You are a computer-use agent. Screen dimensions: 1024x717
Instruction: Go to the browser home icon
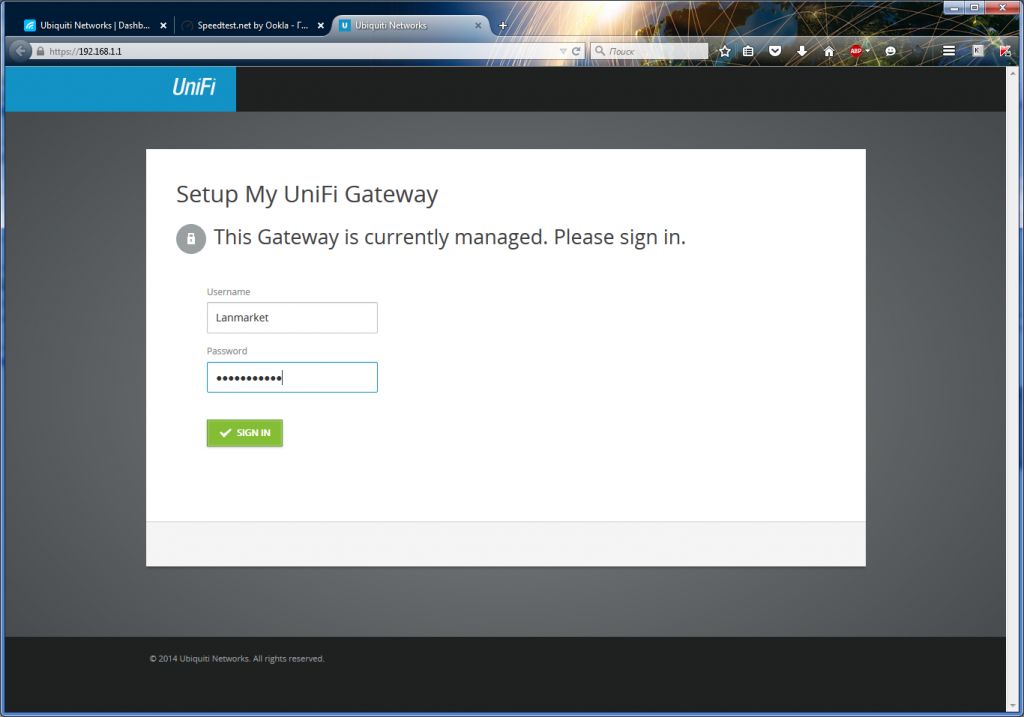click(829, 51)
